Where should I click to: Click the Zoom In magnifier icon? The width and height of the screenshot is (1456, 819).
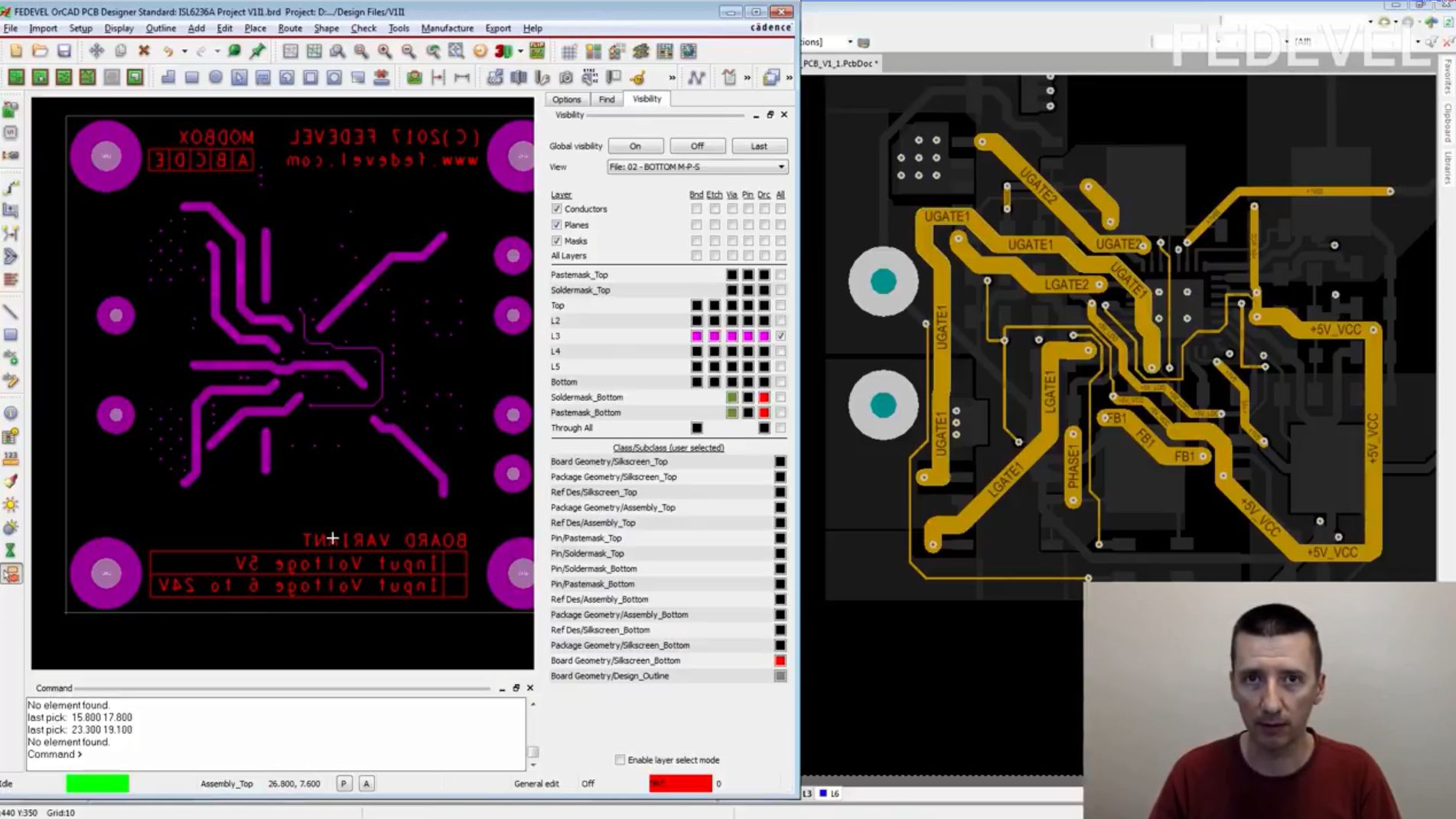pos(384,51)
